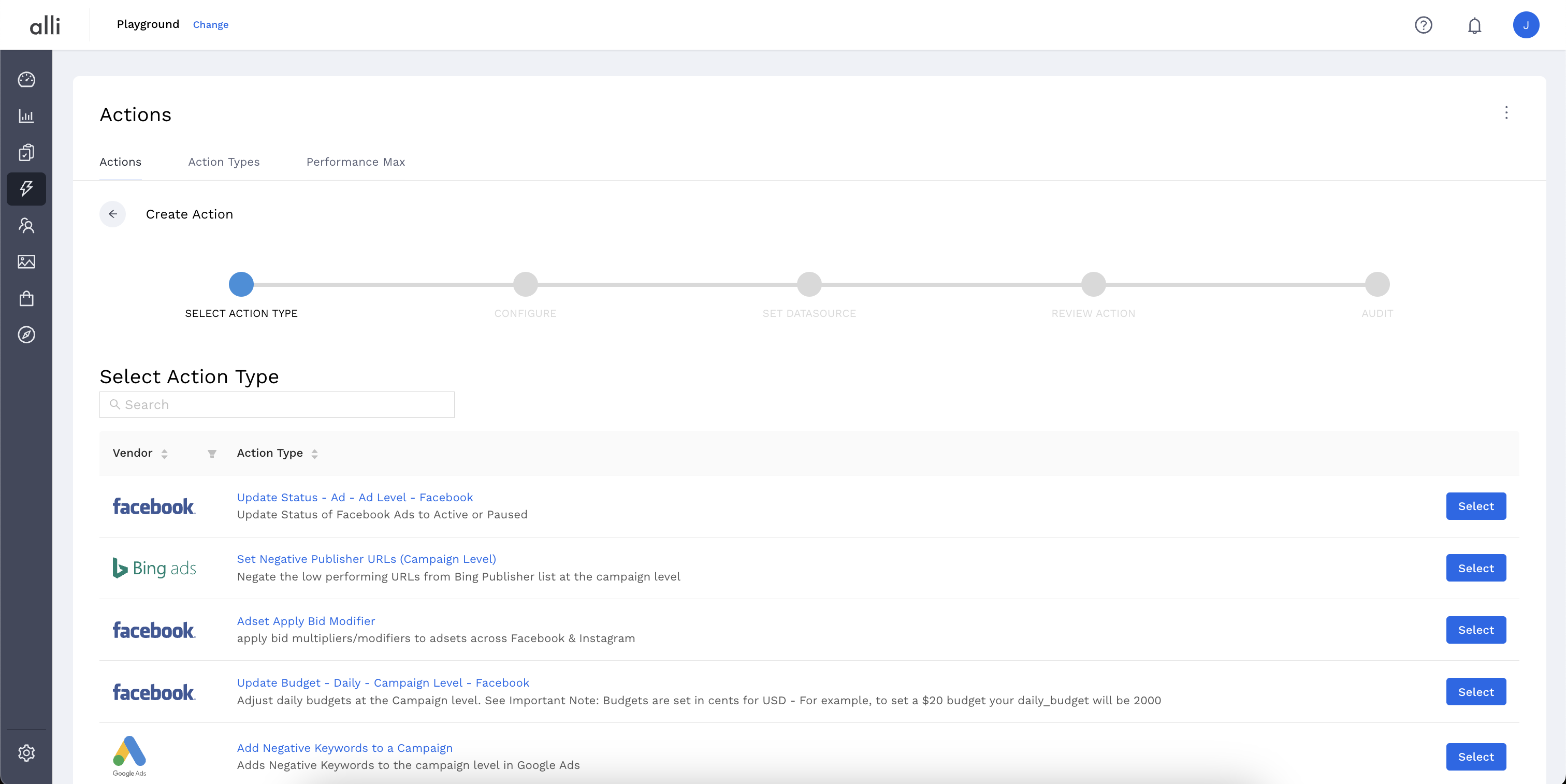
Task: Click the Change client link
Action: (210, 25)
